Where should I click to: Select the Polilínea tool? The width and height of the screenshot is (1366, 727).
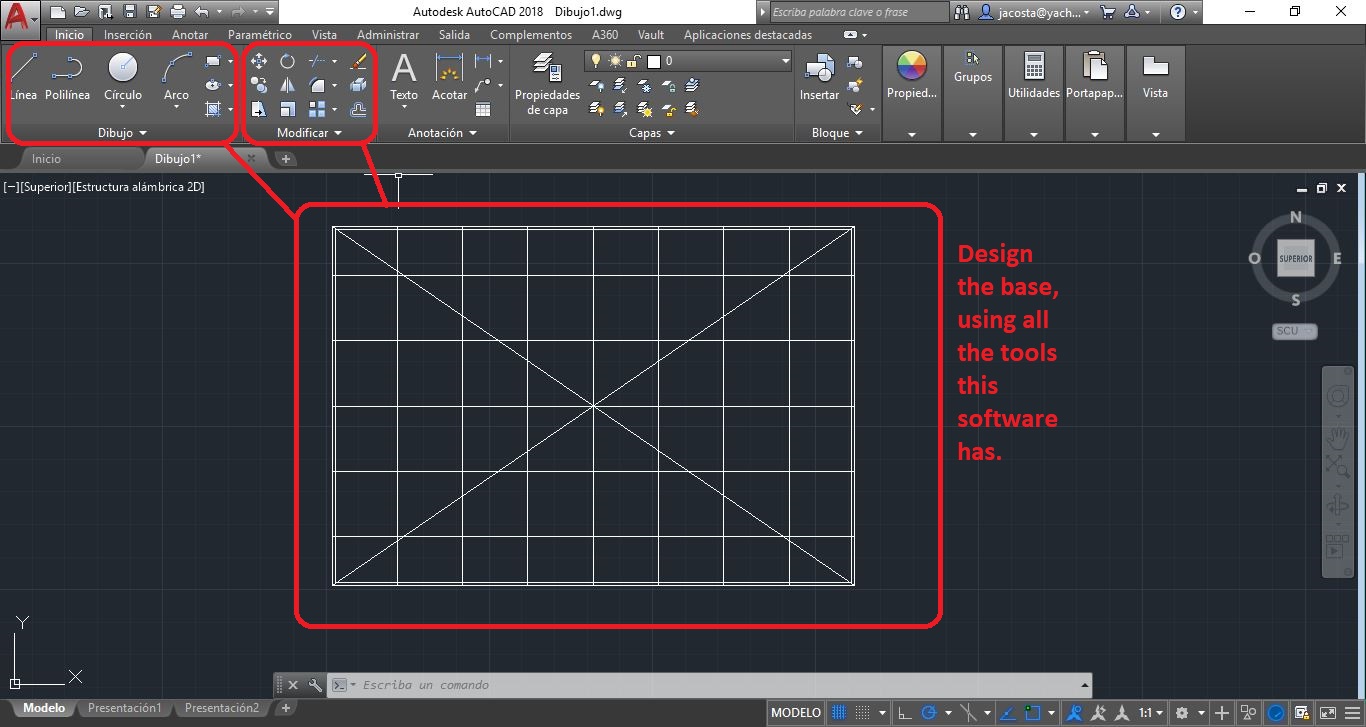point(67,77)
